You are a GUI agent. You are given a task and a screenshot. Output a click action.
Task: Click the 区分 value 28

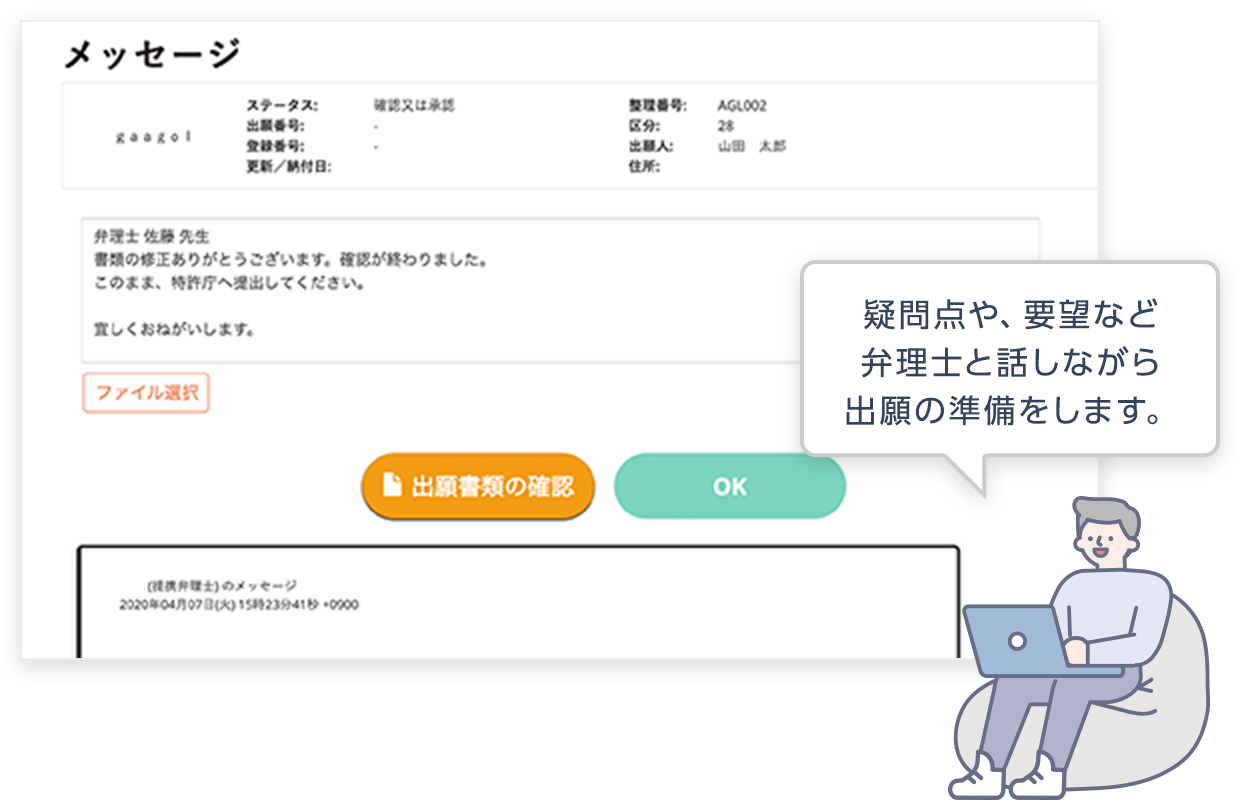pos(726,126)
